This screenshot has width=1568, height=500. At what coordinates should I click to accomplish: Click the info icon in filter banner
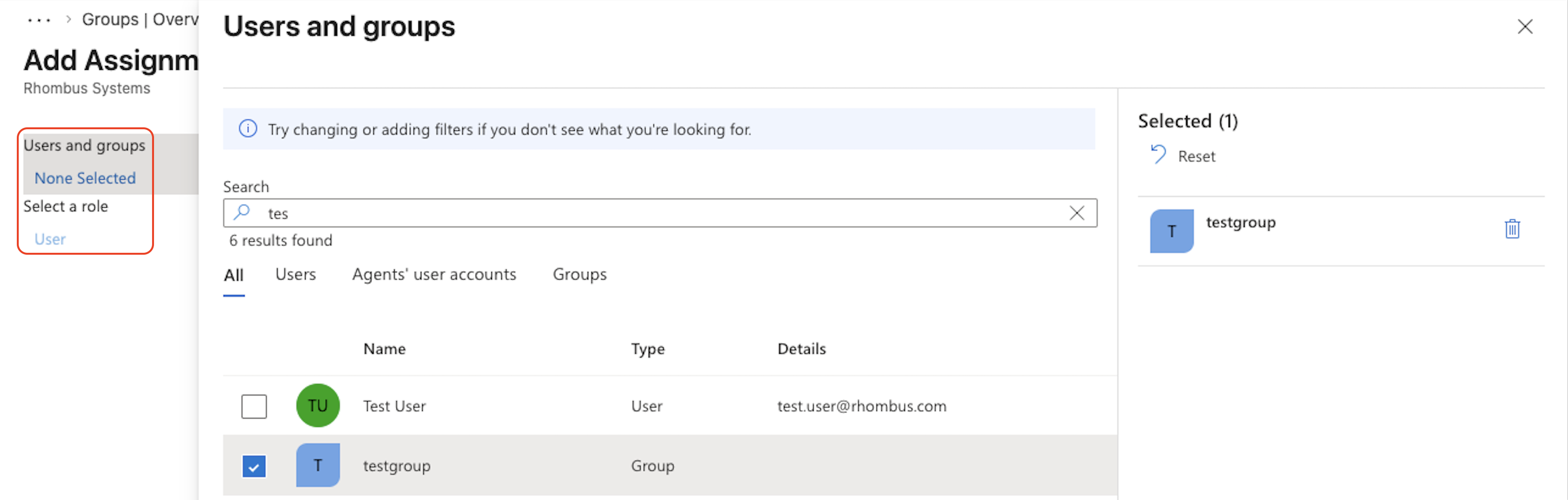click(x=248, y=128)
